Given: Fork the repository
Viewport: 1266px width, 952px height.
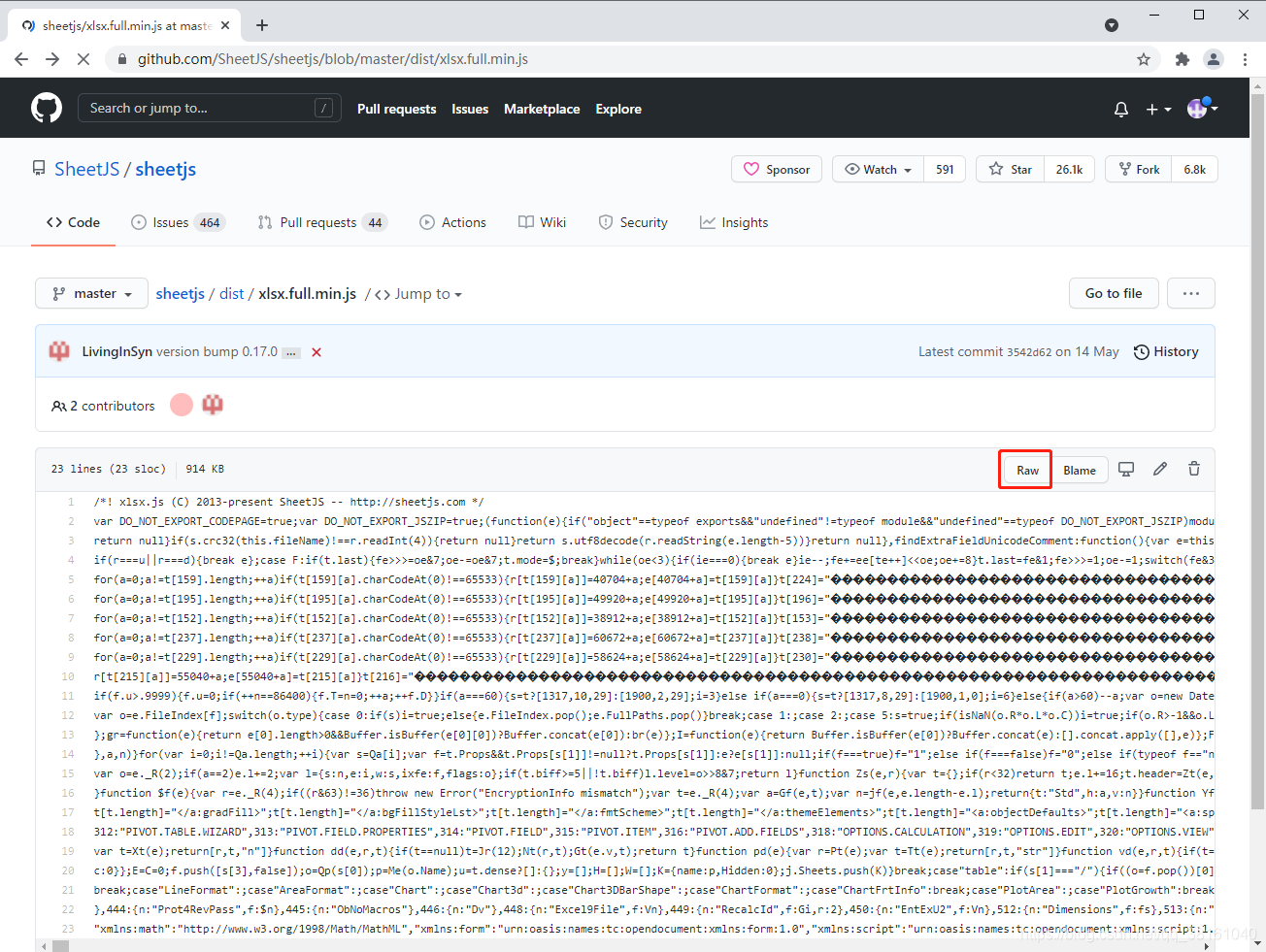Looking at the screenshot, I should click(x=1139, y=169).
